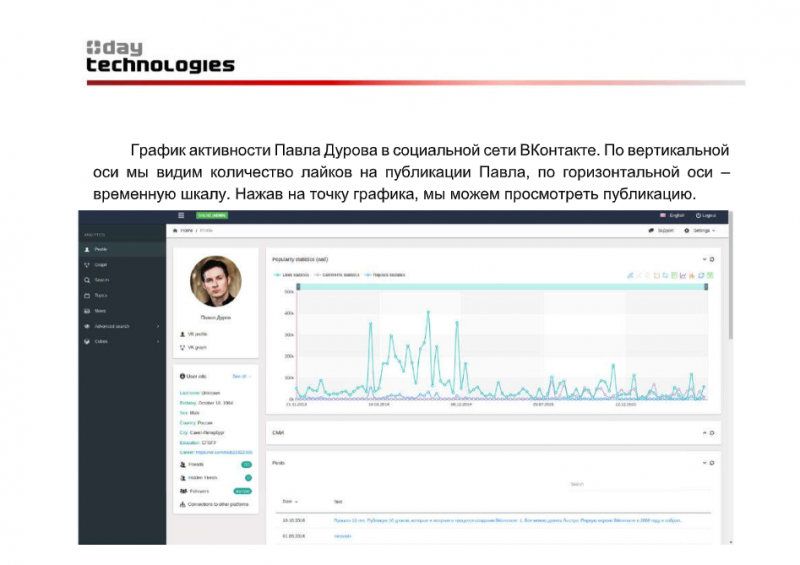Image resolution: width=800 pixels, height=565 pixels.
Task: Click the Support chat icon
Action: (x=651, y=230)
